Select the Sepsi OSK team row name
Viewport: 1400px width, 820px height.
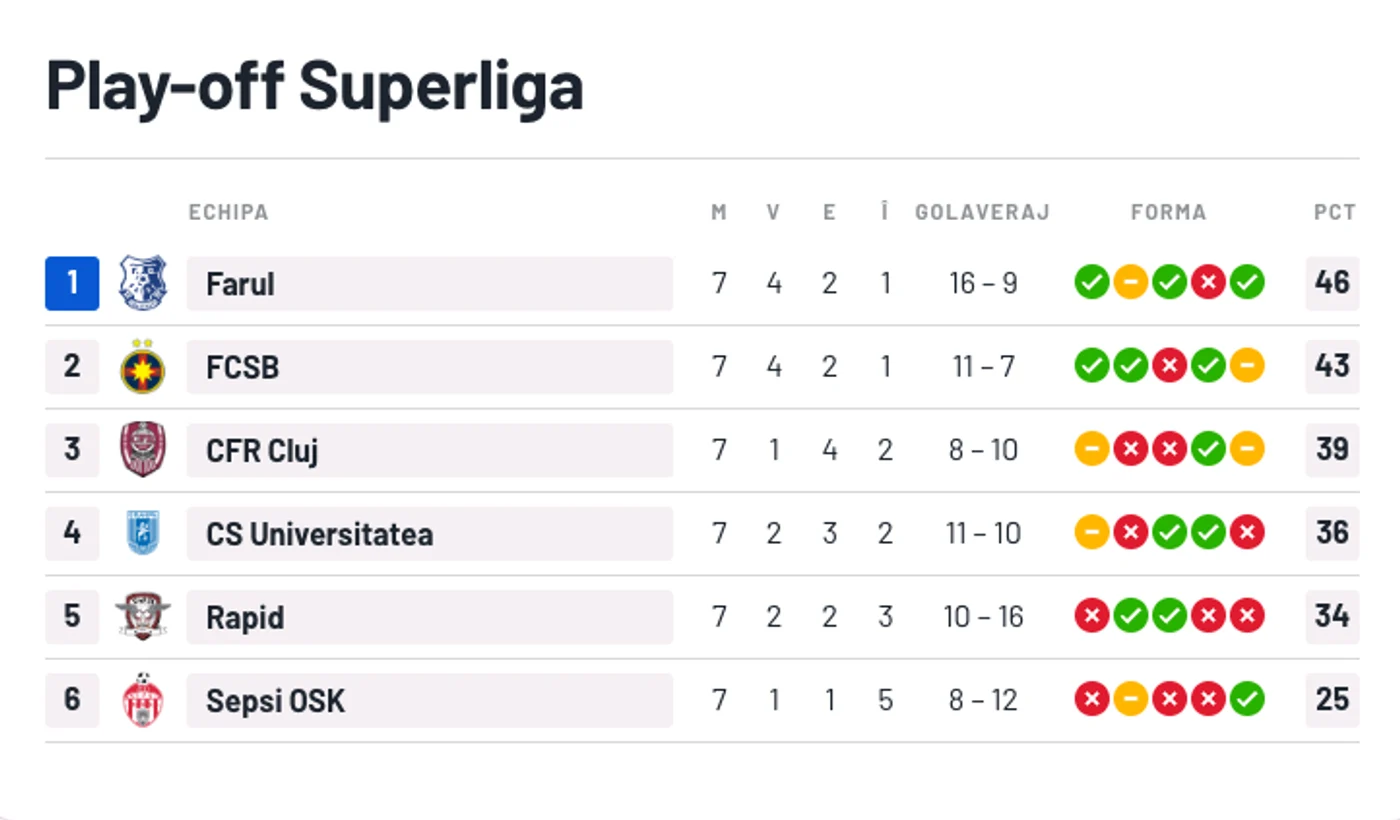coord(430,701)
